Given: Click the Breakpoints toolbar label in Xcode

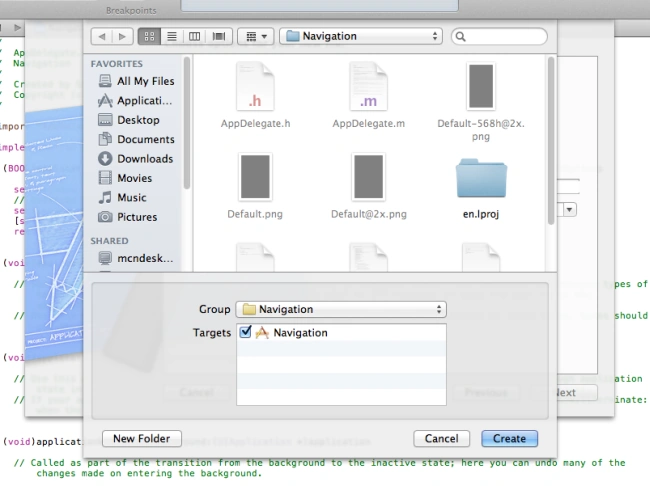Looking at the screenshot, I should pyautogui.click(x=131, y=10).
